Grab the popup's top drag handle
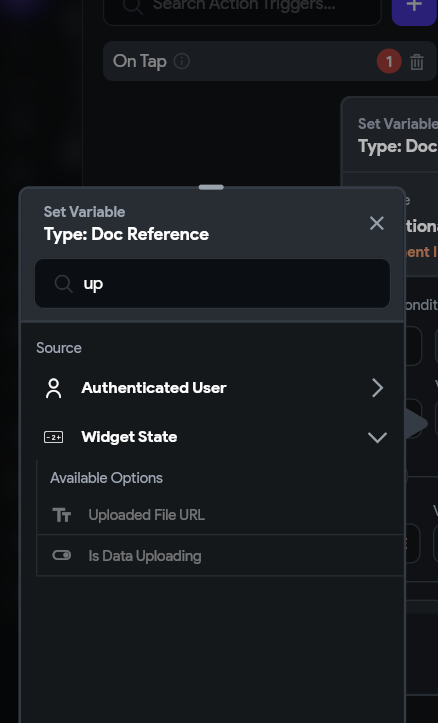The width and height of the screenshot is (438, 723). [x=211, y=187]
